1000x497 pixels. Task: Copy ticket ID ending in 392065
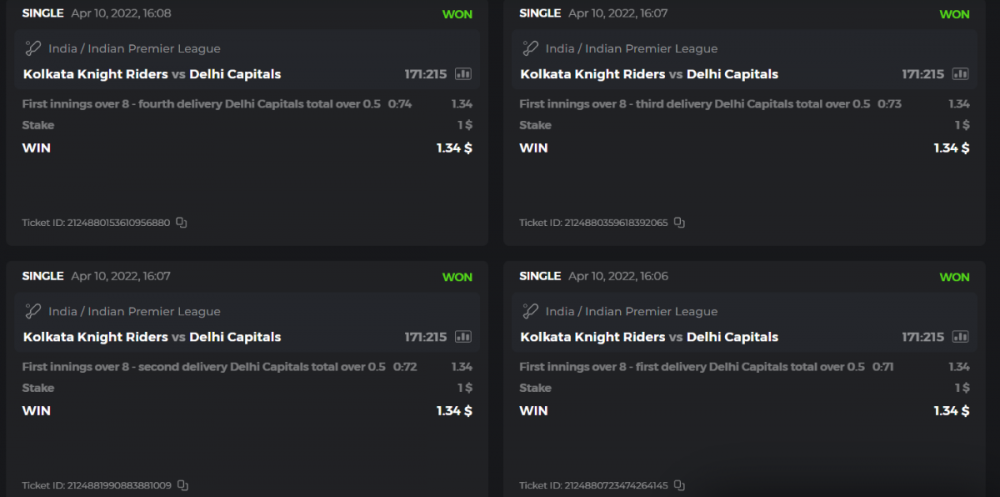[x=679, y=223]
